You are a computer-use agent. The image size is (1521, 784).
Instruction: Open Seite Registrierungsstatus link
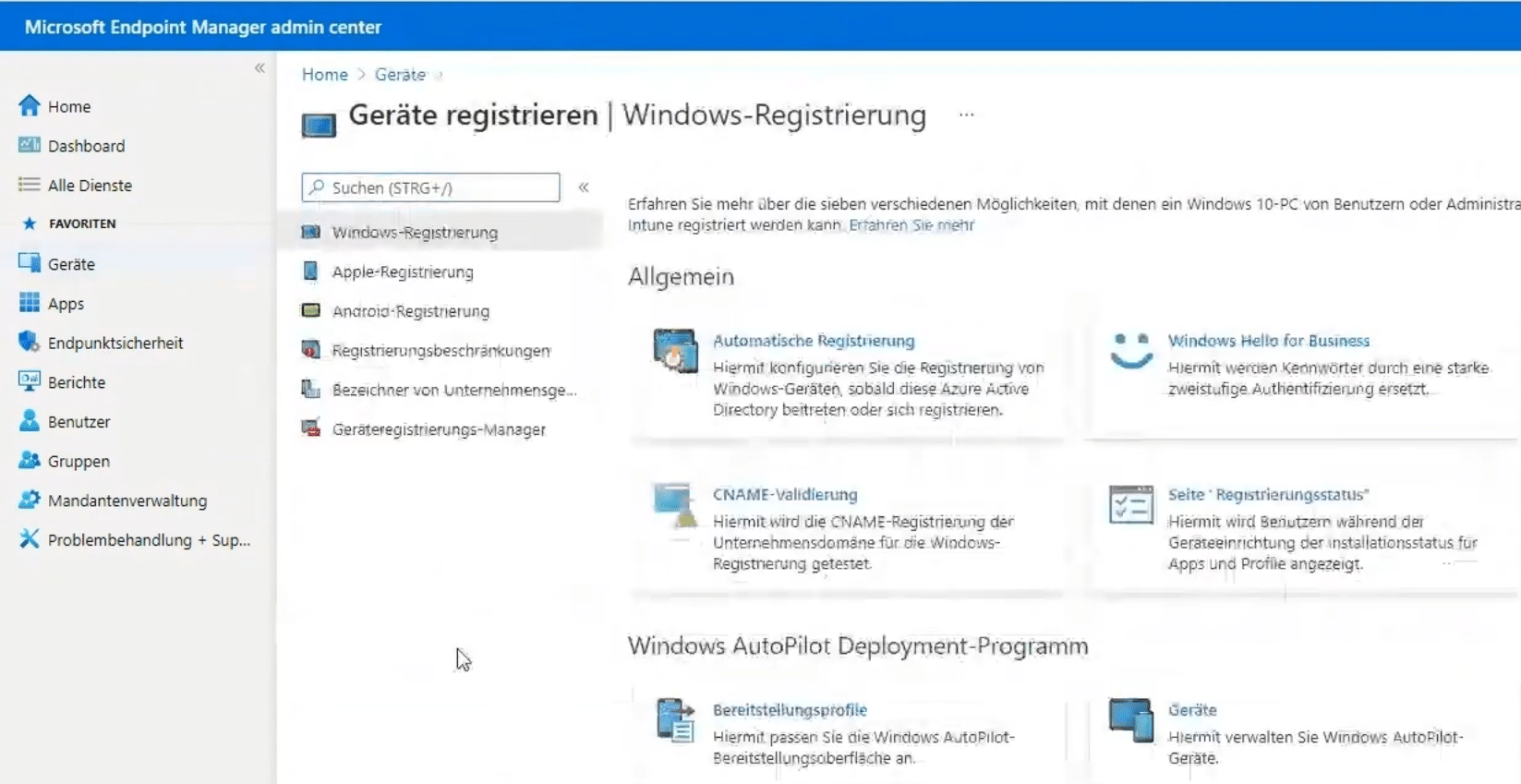click(1268, 495)
